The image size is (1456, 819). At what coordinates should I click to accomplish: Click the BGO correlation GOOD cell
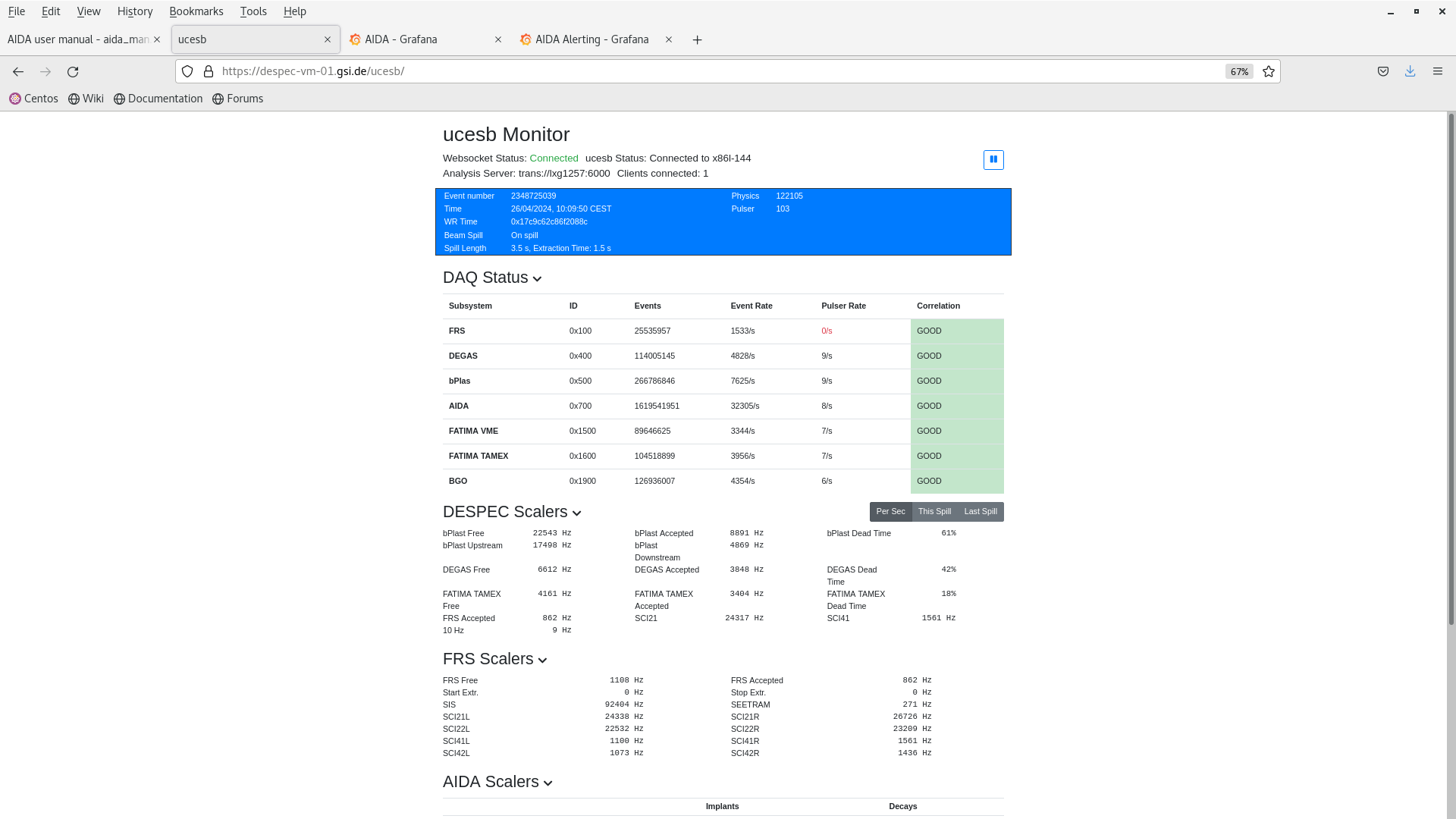957,482
